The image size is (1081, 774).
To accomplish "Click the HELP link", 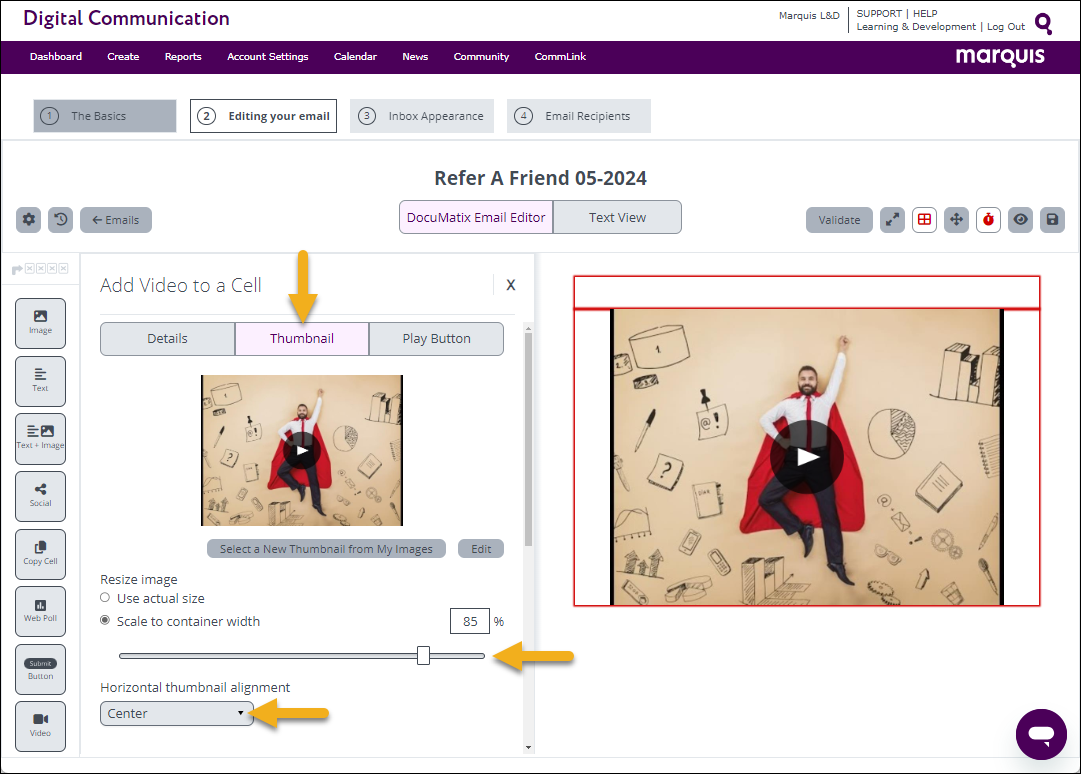I will coord(925,13).
